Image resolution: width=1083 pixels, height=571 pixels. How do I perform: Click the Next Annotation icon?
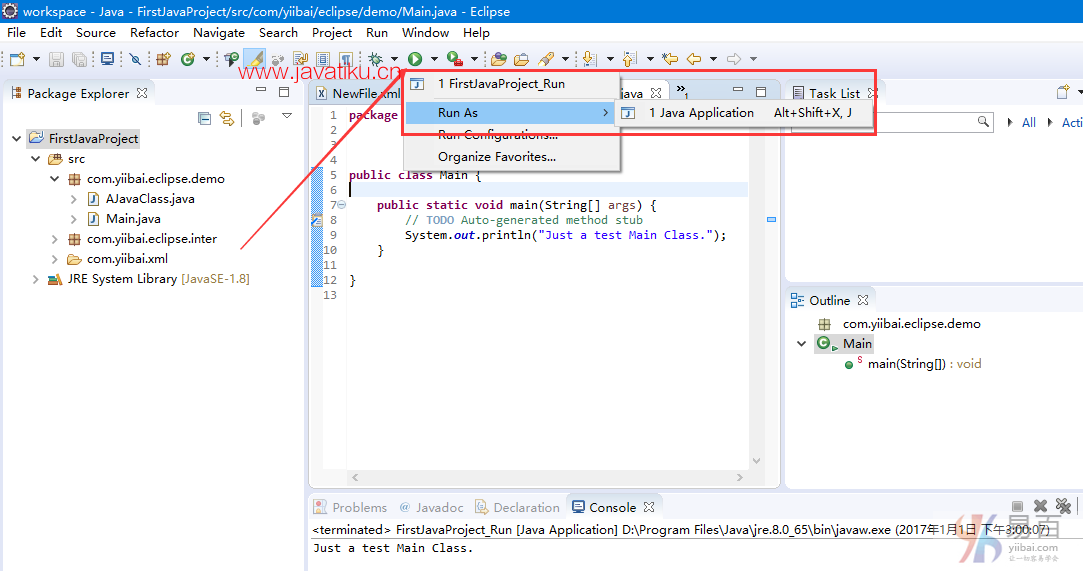click(590, 59)
